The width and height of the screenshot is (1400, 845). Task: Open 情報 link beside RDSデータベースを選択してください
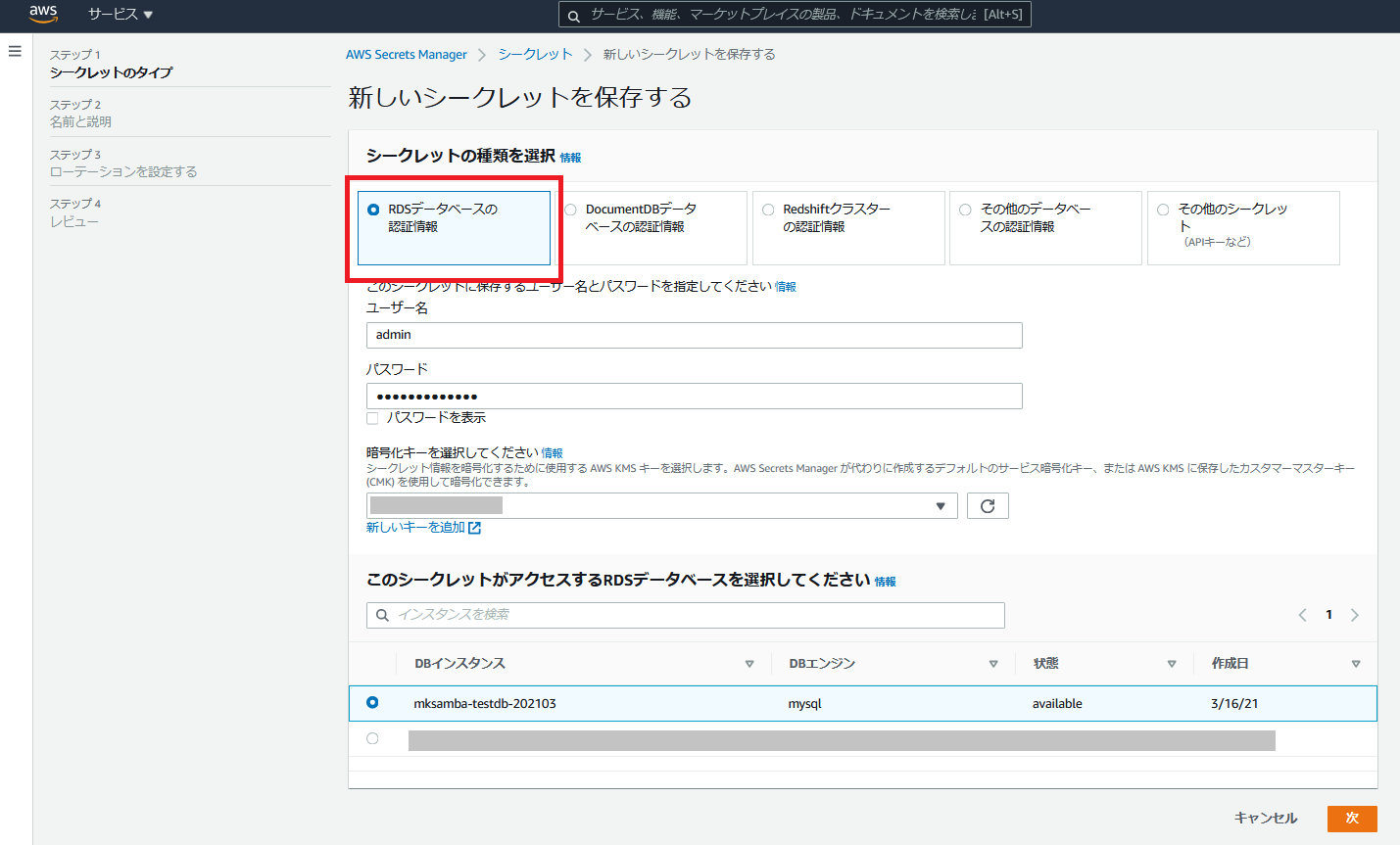click(885, 582)
